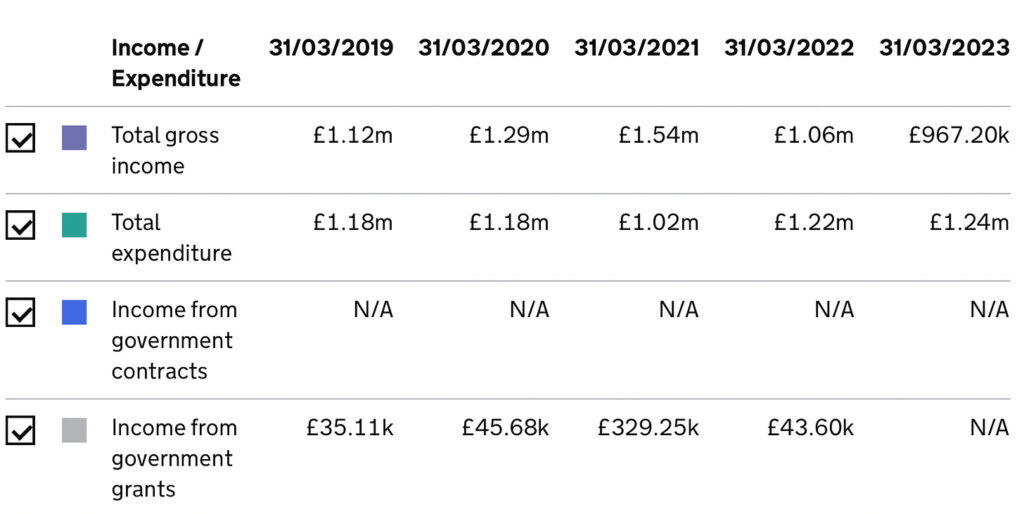Click the Total gross income row label
Screen dimensions: 1024x514
point(165,150)
